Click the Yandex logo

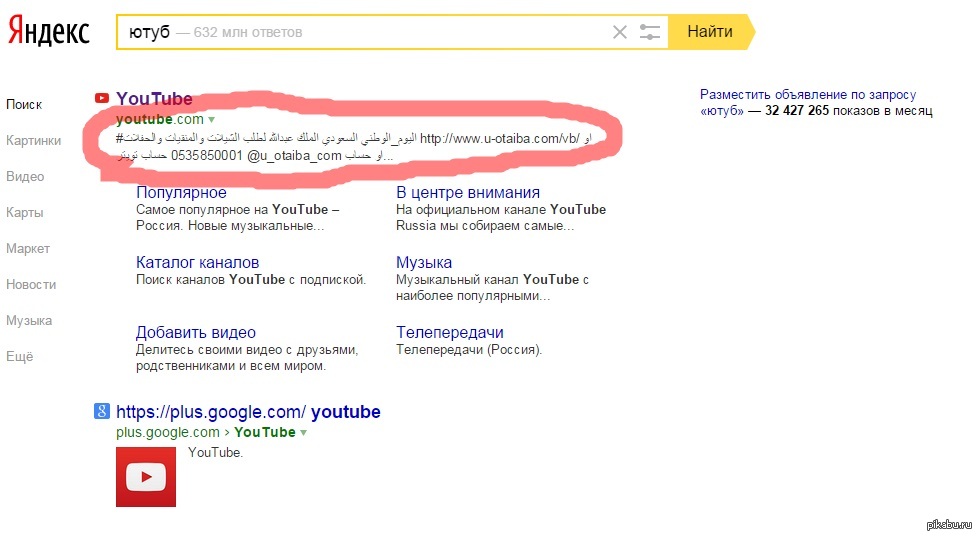click(x=49, y=32)
